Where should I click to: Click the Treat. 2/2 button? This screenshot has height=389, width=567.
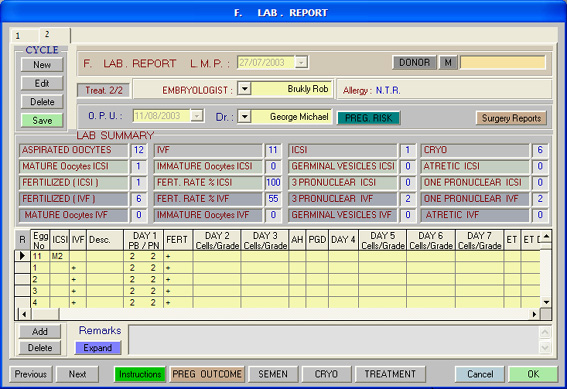click(104, 90)
